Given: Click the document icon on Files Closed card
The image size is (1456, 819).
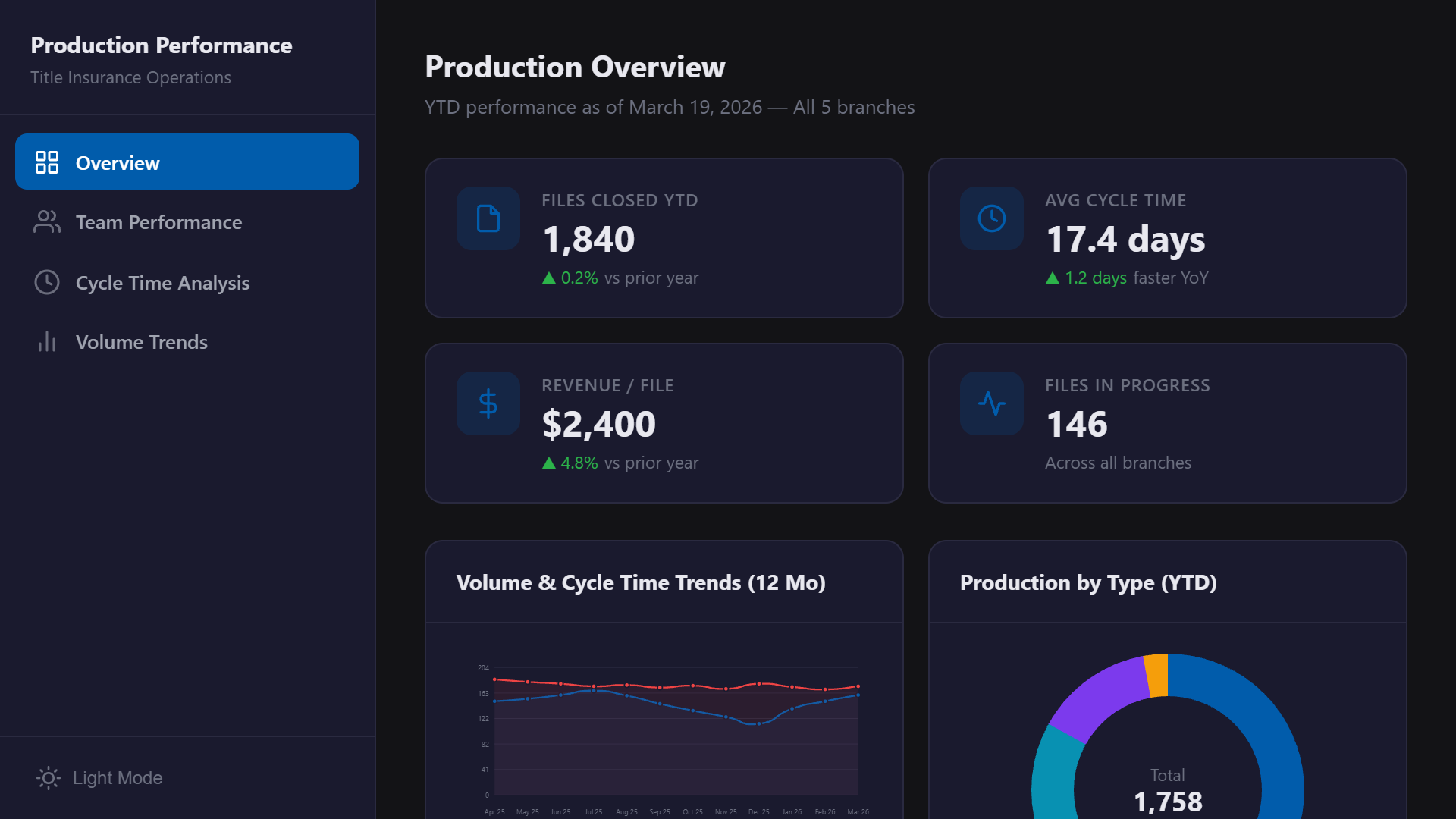Looking at the screenshot, I should [x=488, y=219].
